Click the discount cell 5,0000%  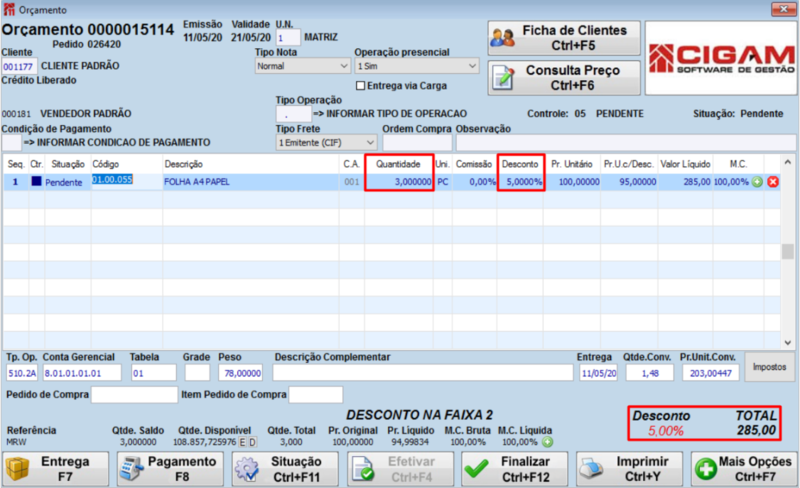521,182
